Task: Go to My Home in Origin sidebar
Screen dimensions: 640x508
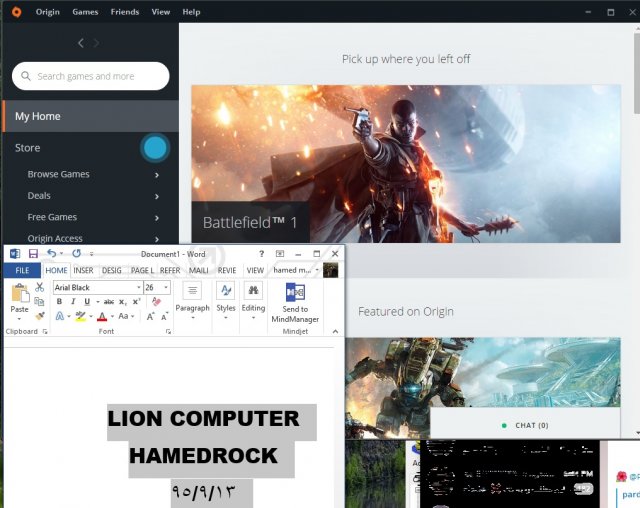Action: (x=91, y=116)
